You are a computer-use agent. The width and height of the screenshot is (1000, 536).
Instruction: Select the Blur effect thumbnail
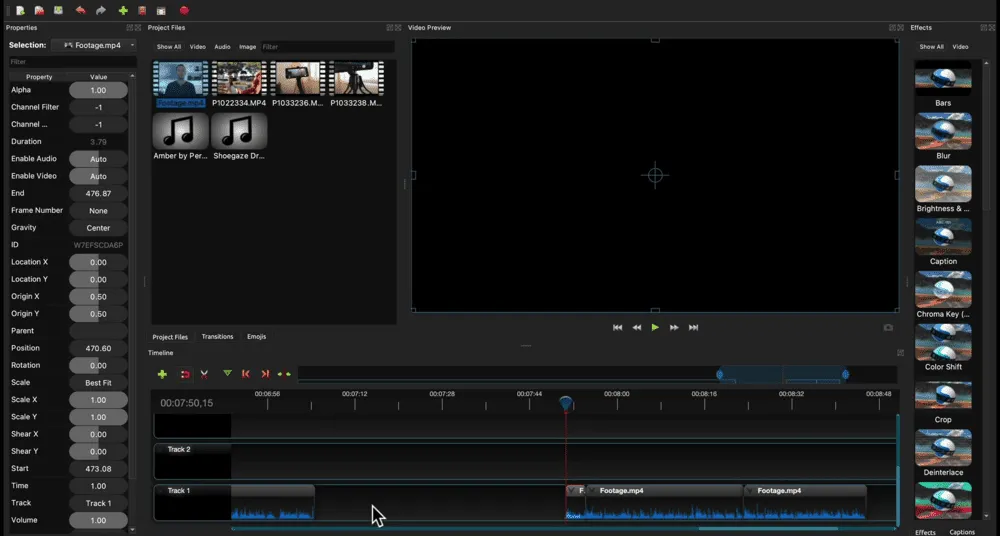[943, 131]
